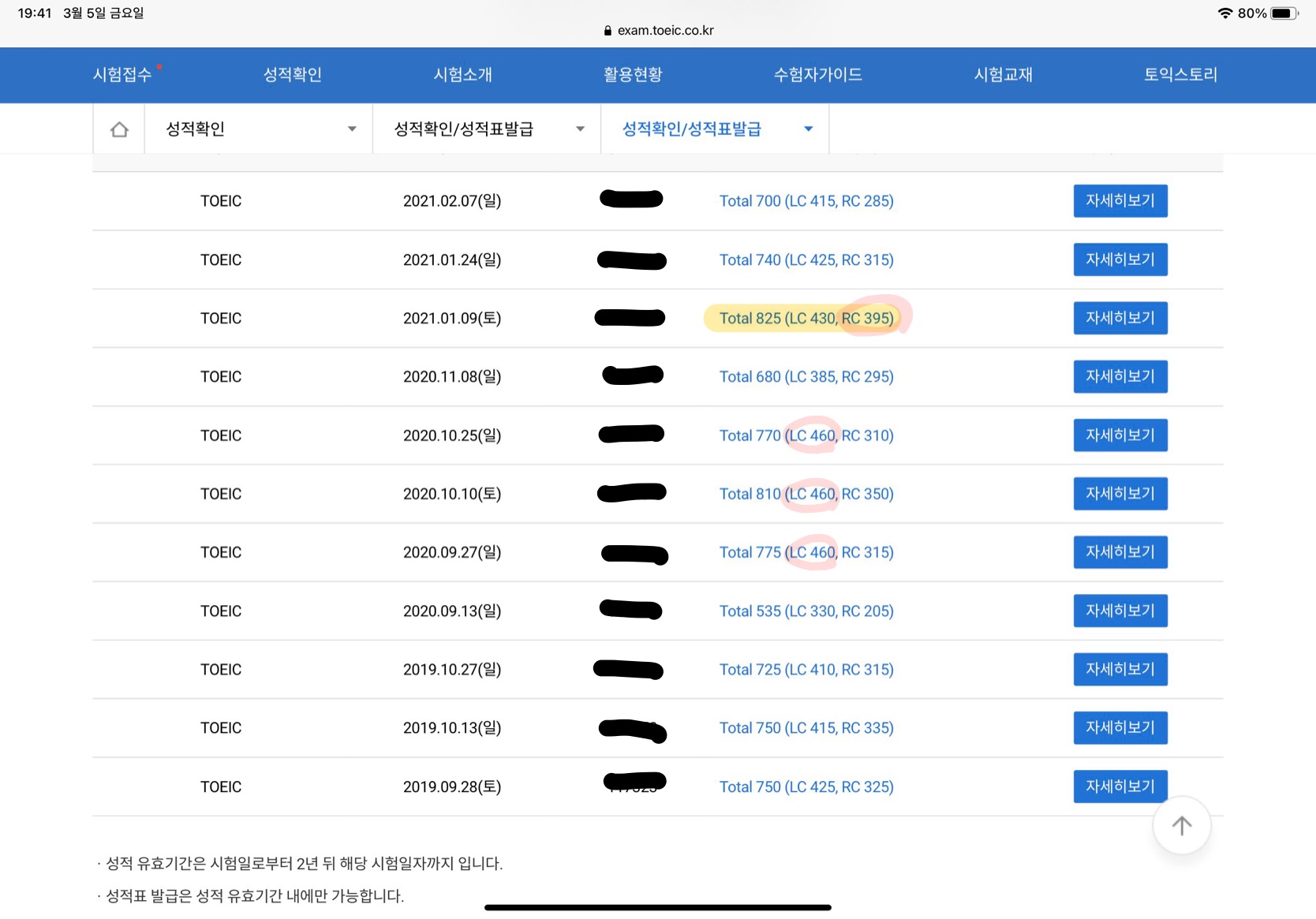Image resolution: width=1316 pixels, height=919 pixels.
Task: Open the Total 810 score result
Action: pos(806,494)
